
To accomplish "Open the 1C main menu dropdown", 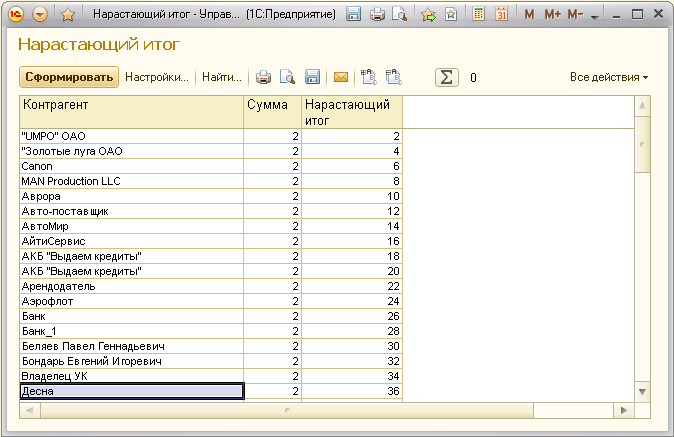I will tap(40, 15).
